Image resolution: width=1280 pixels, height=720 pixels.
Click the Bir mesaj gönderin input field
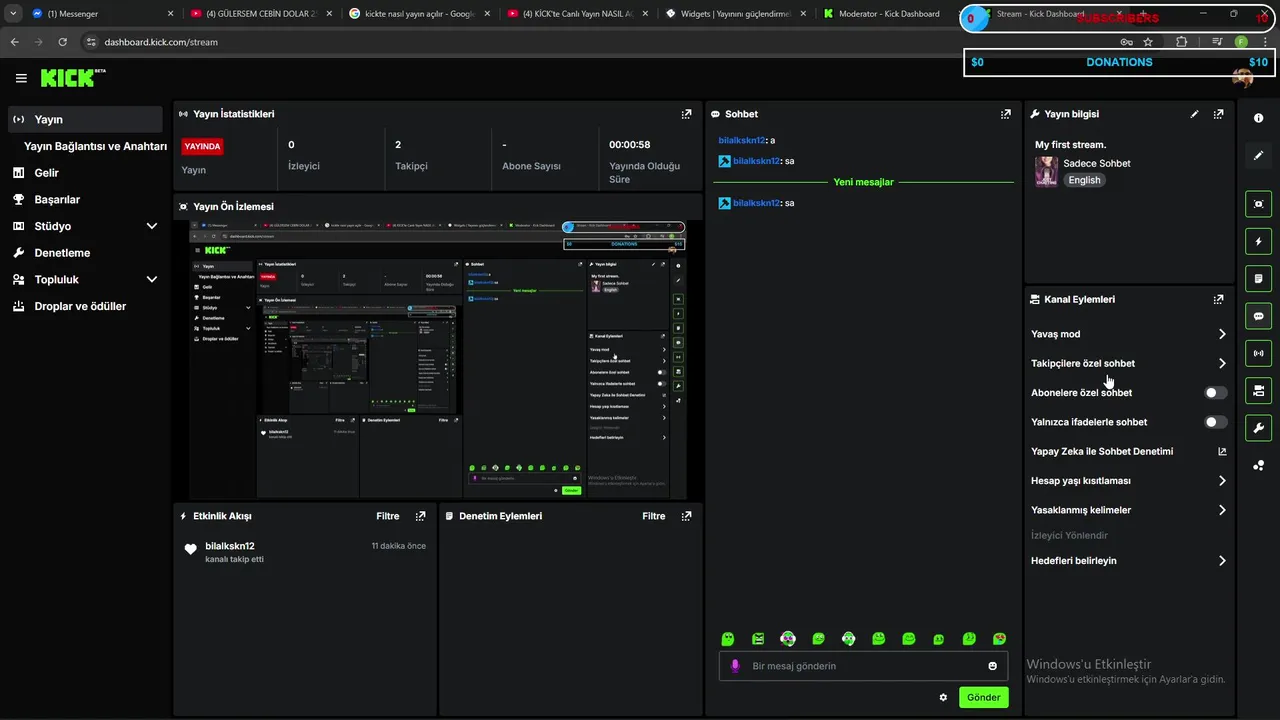pyautogui.click(x=863, y=666)
